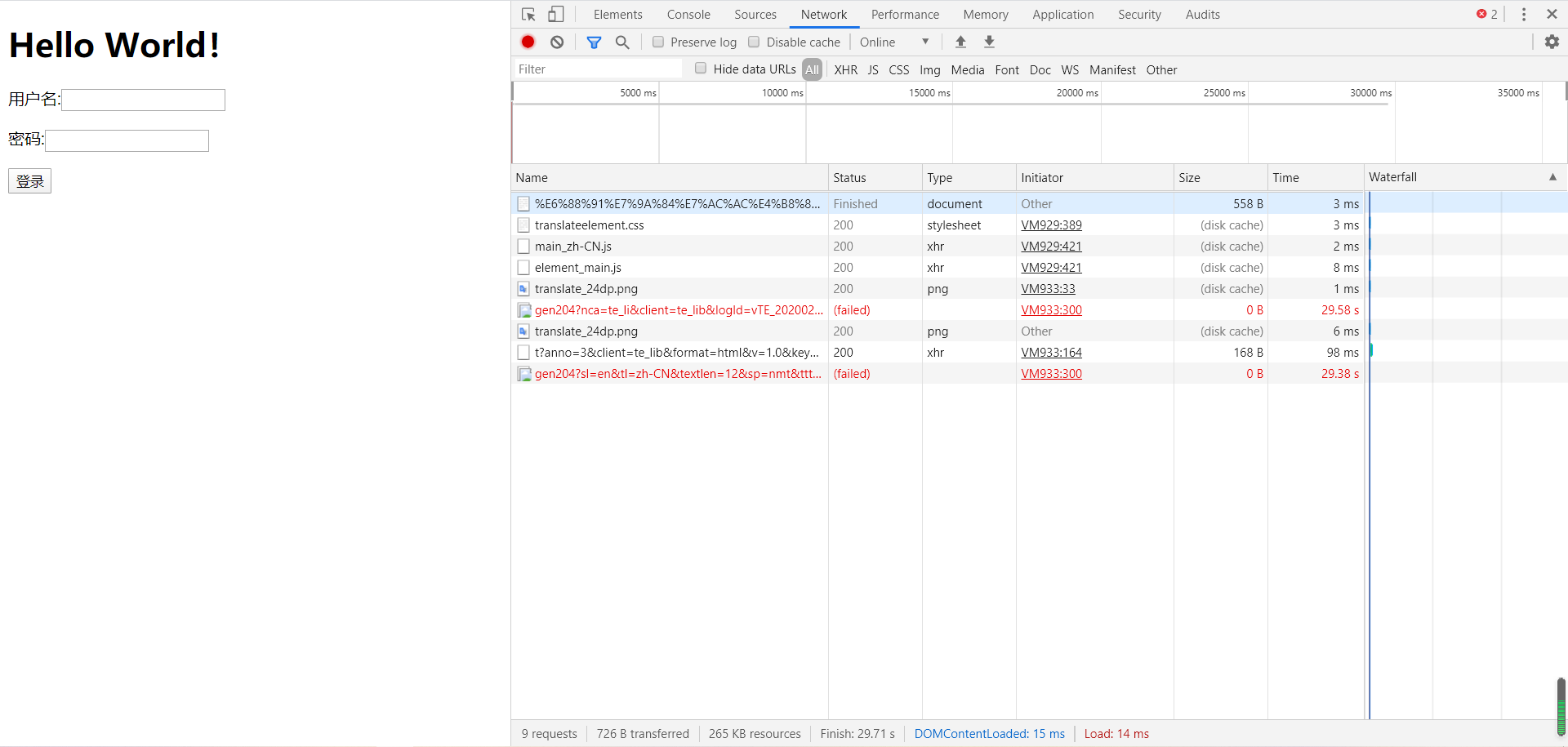Focus the network Filter text box

tap(598, 69)
